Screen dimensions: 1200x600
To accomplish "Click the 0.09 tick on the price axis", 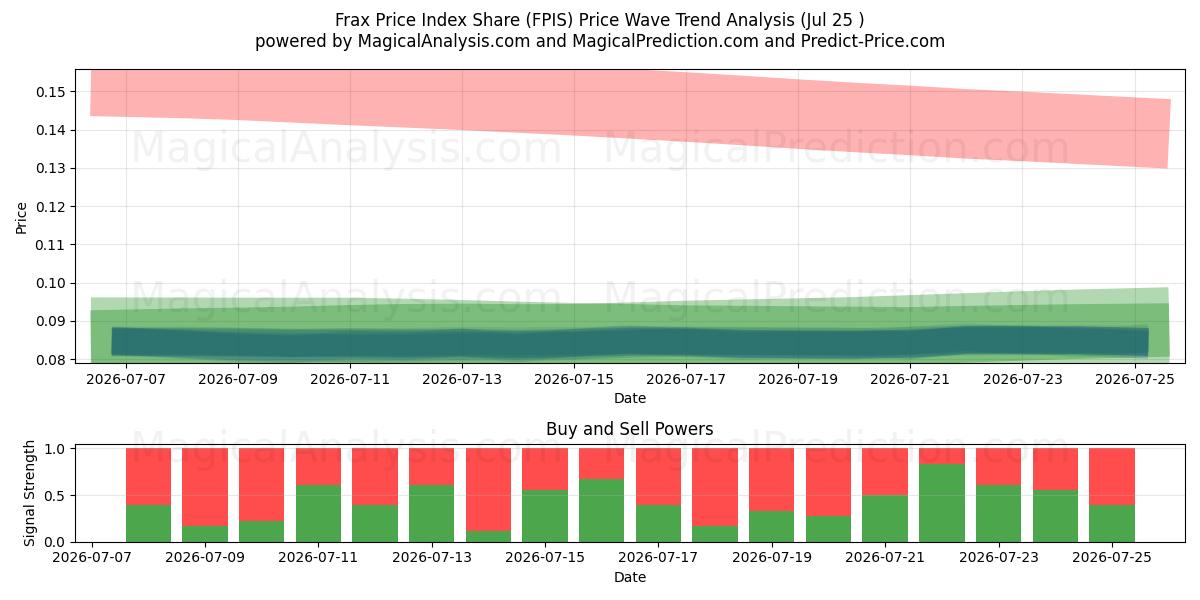I will (x=50, y=321).
